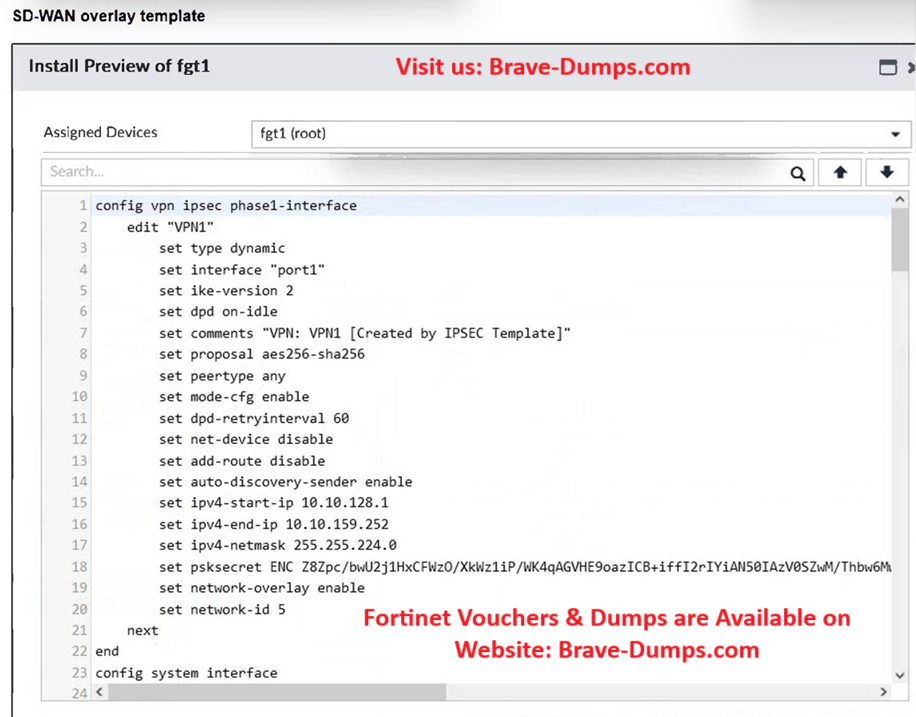Click the horizontal scrollbar thumb below the code
This screenshot has width=916, height=717.
270,692
